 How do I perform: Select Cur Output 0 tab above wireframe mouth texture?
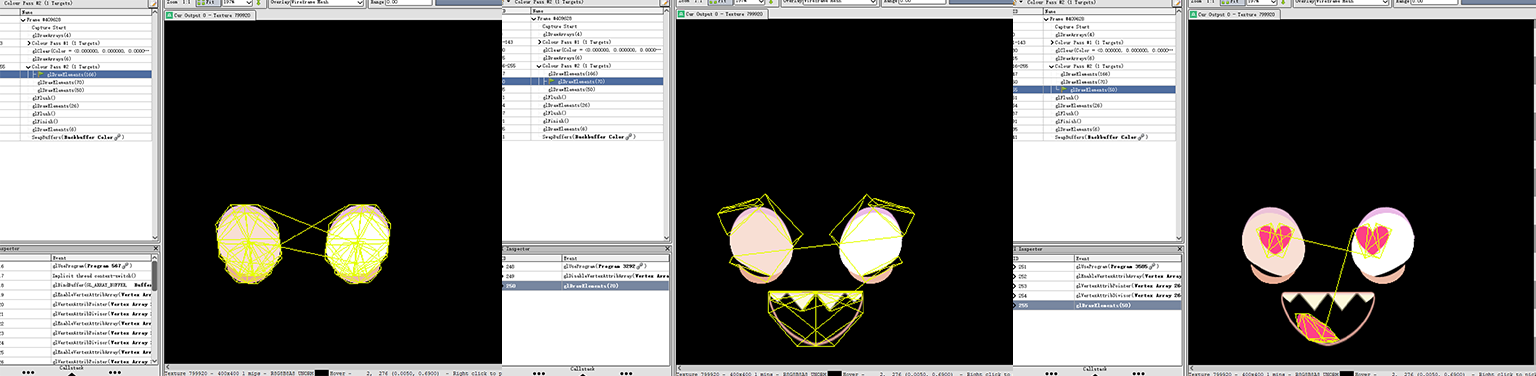[x=721, y=14]
